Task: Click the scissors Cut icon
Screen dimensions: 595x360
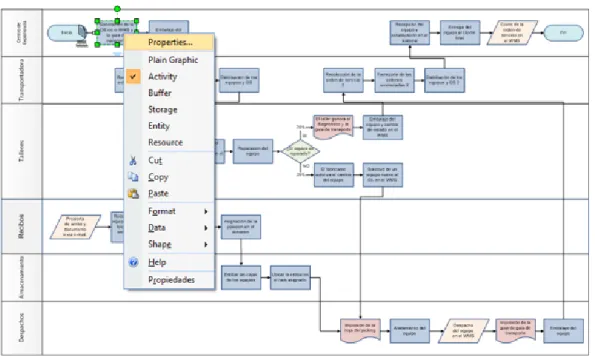Action: pos(133,160)
